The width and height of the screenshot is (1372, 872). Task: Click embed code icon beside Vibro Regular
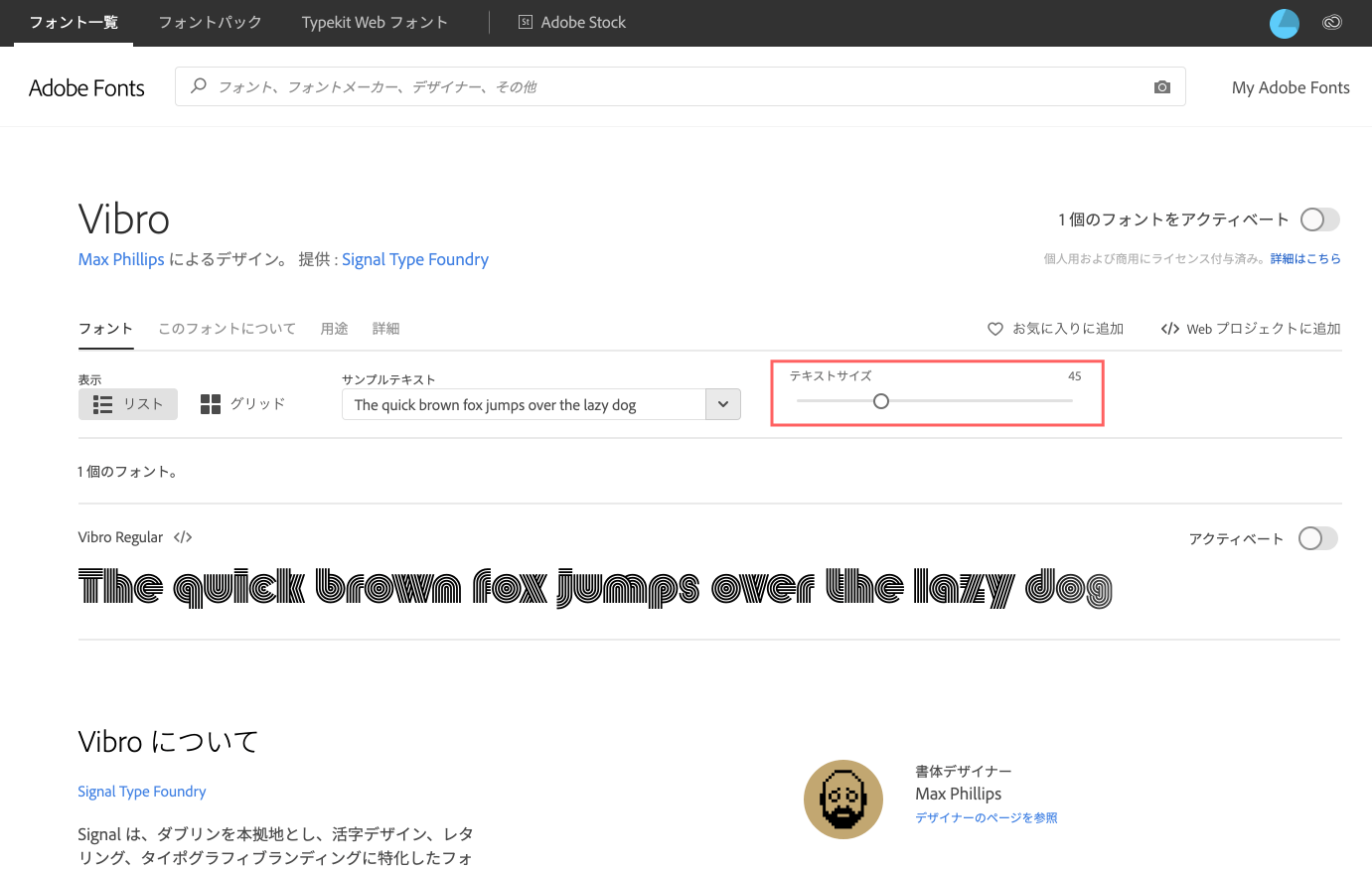183,537
